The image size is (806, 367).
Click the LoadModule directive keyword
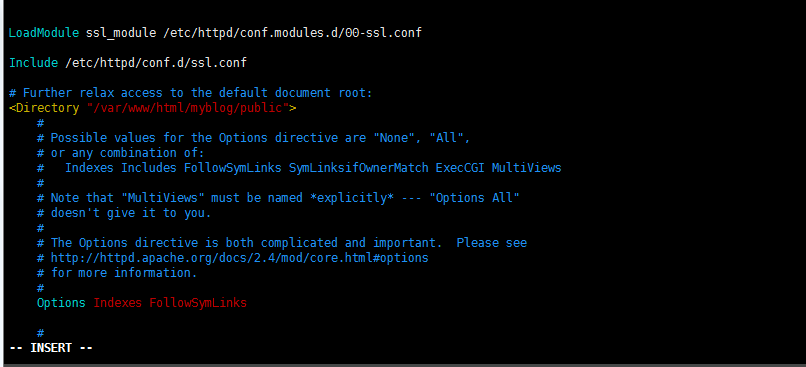click(44, 33)
